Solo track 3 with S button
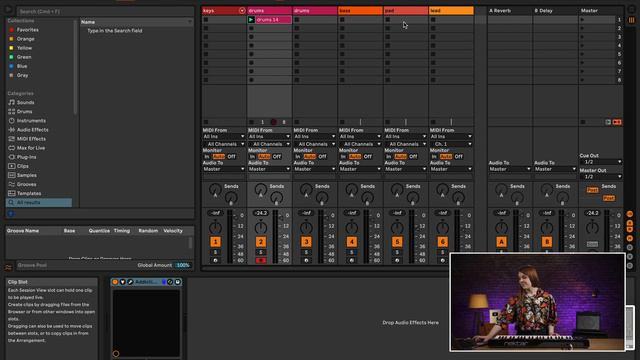This screenshot has width=640, height=360. pyautogui.click(x=306, y=253)
